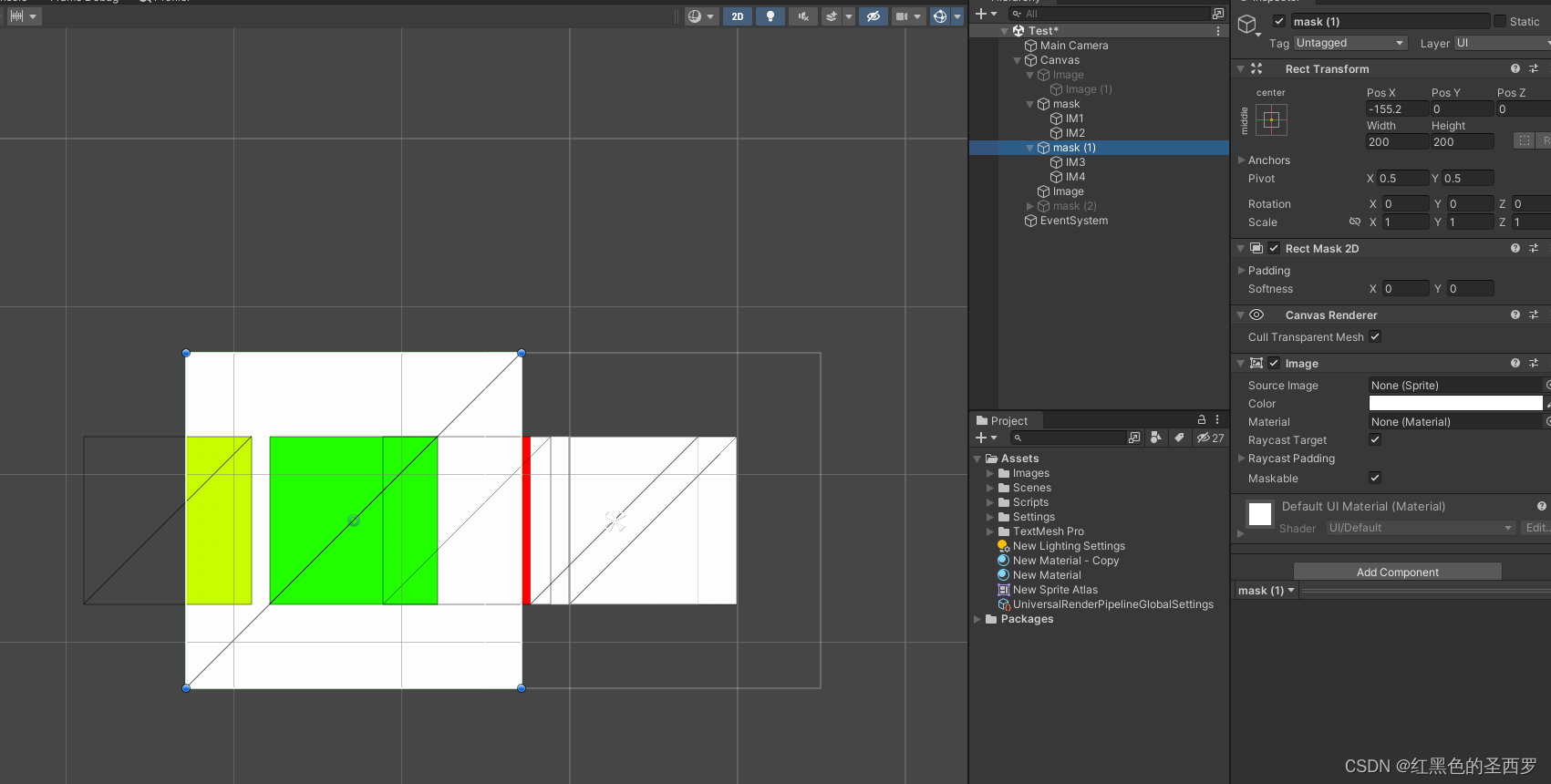Toggle the Static checkbox

tap(1499, 21)
